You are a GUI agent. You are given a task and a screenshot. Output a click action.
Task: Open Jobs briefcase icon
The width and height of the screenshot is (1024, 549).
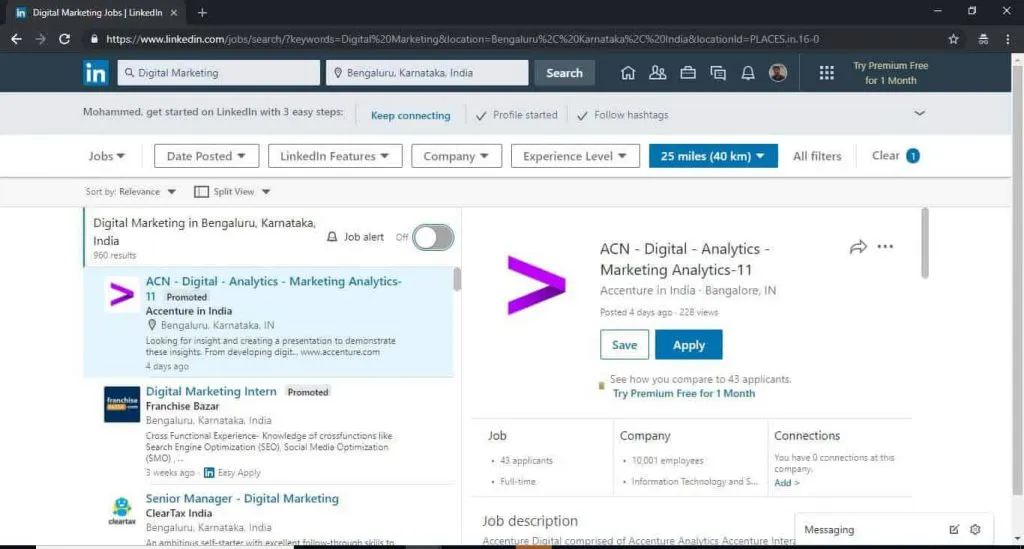tap(688, 72)
